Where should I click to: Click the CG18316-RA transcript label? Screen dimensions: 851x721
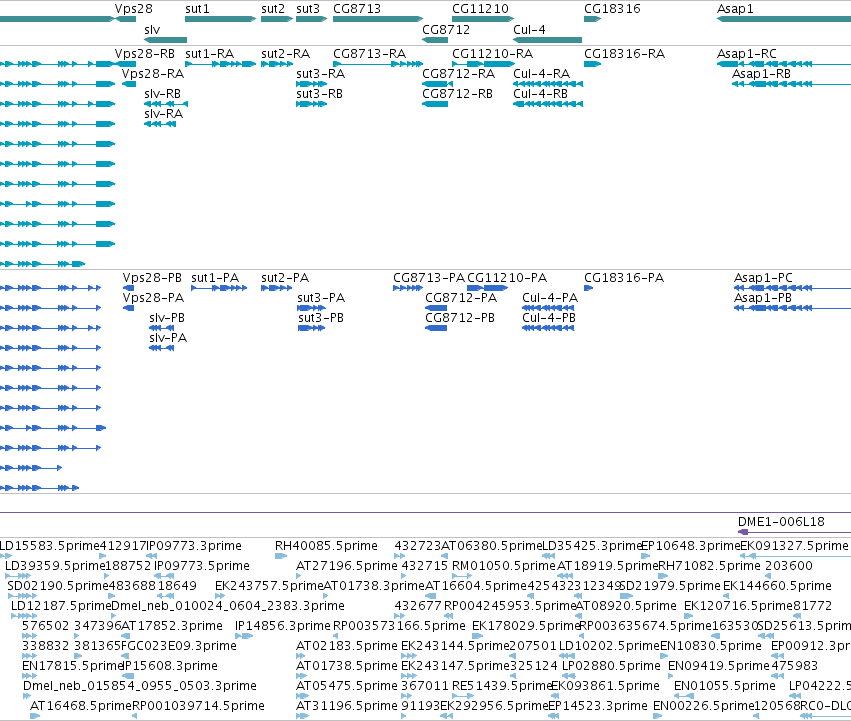click(x=624, y=54)
